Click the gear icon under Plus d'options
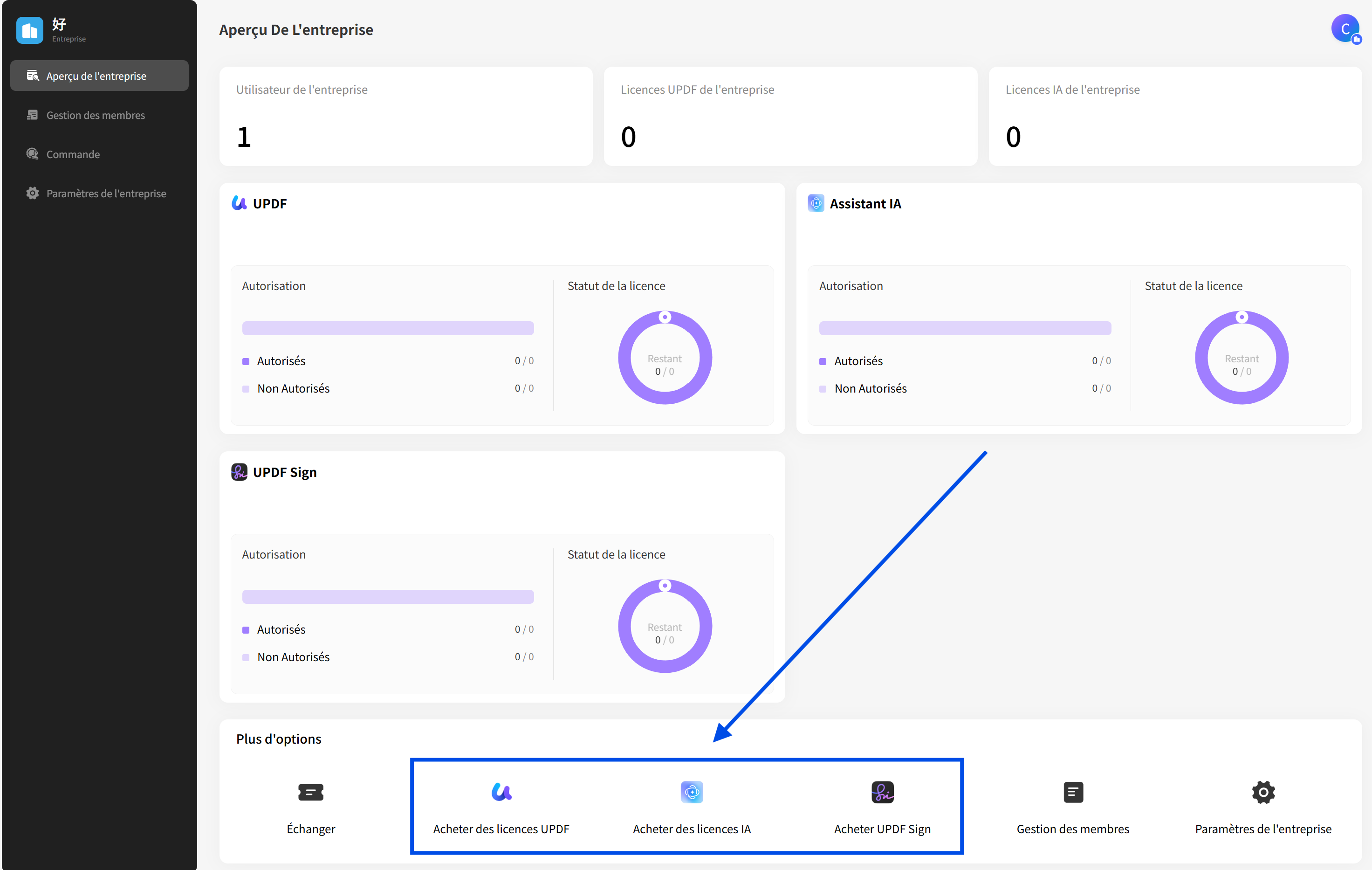Viewport: 1372px width, 870px height. 1263,792
